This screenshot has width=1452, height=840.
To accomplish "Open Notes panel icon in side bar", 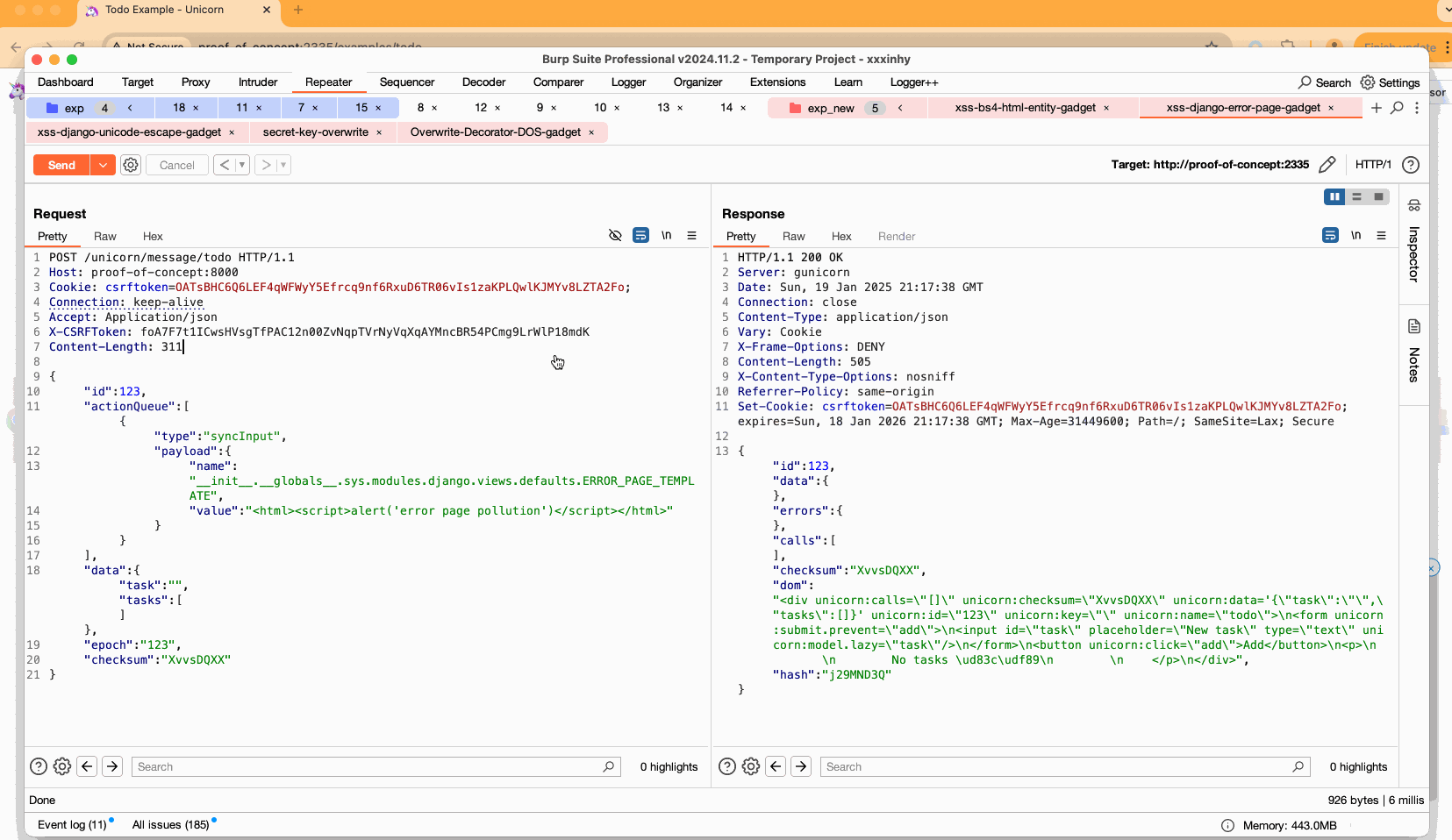I will pyautogui.click(x=1414, y=326).
